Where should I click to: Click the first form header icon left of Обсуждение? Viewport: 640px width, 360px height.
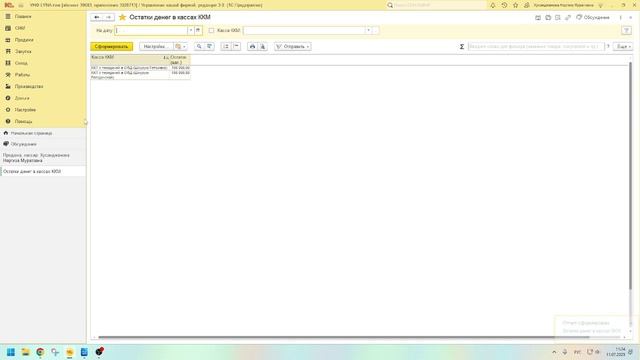pyautogui.click(x=538, y=17)
